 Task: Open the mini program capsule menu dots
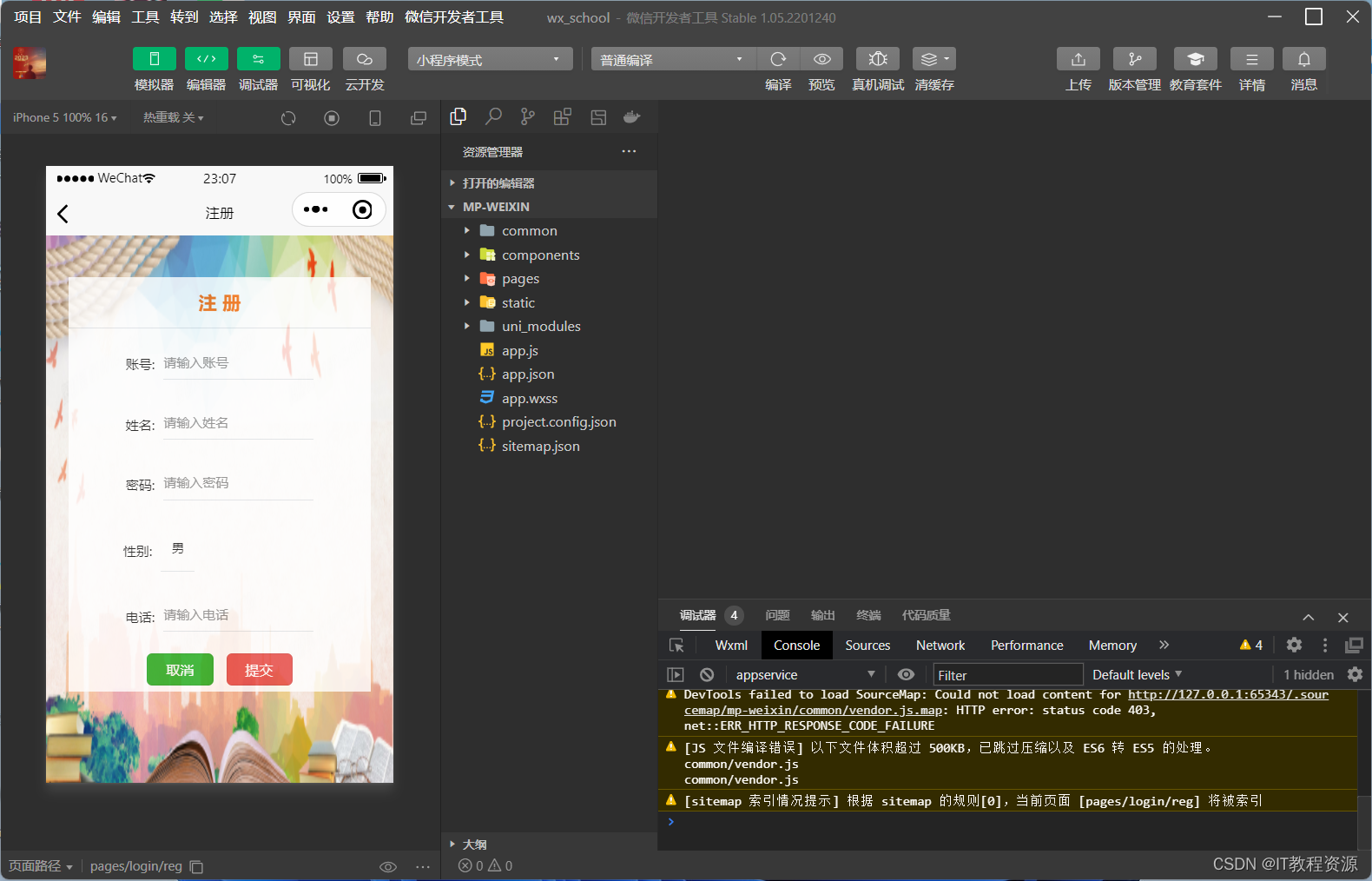coord(316,209)
